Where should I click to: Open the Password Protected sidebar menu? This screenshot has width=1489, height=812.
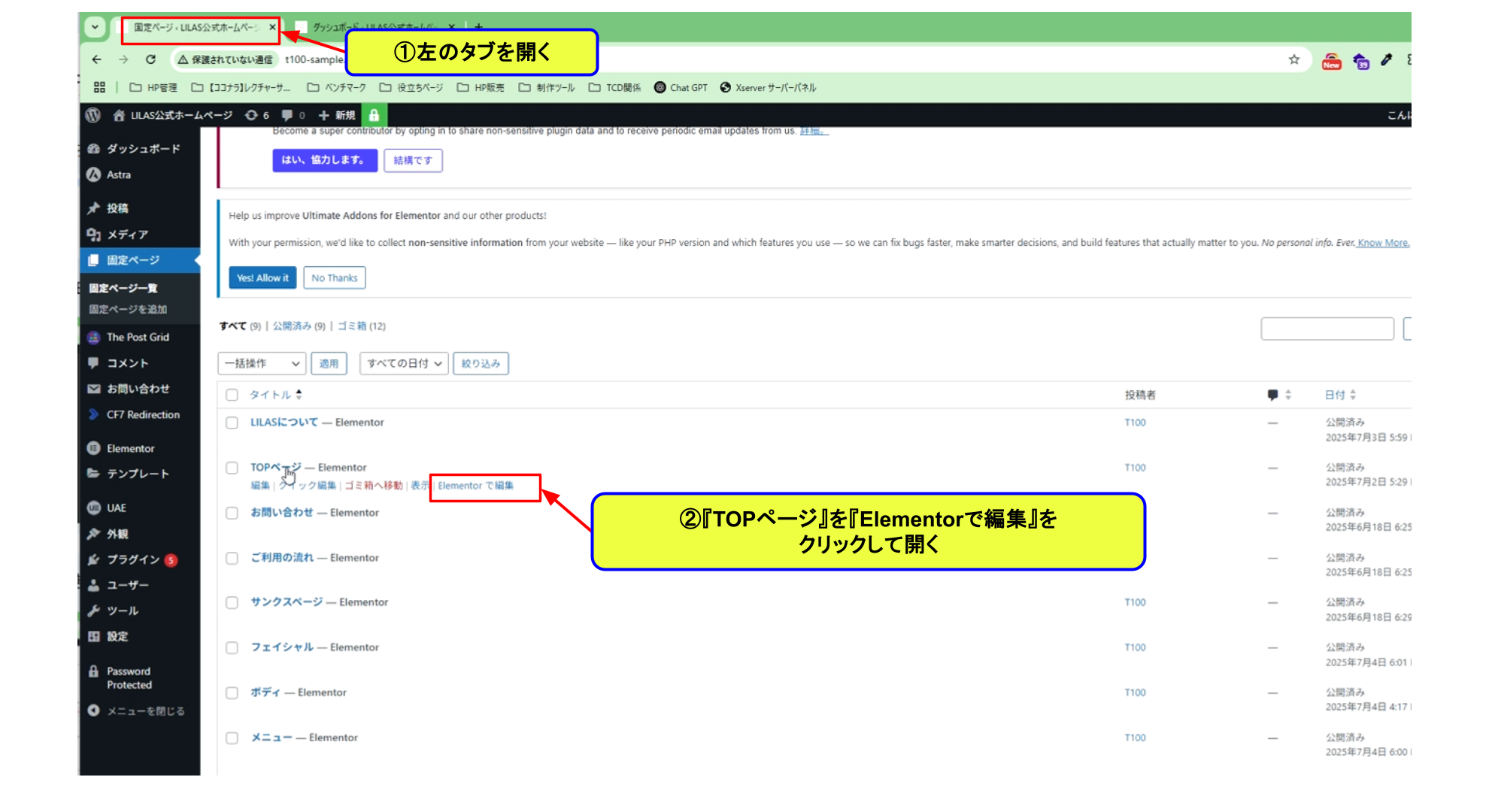pos(140,677)
